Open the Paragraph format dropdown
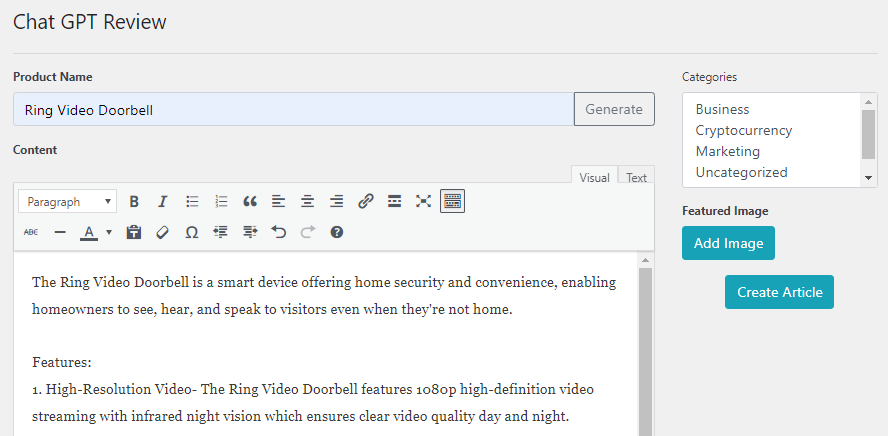Screen dimensions: 888x436 coord(67,201)
